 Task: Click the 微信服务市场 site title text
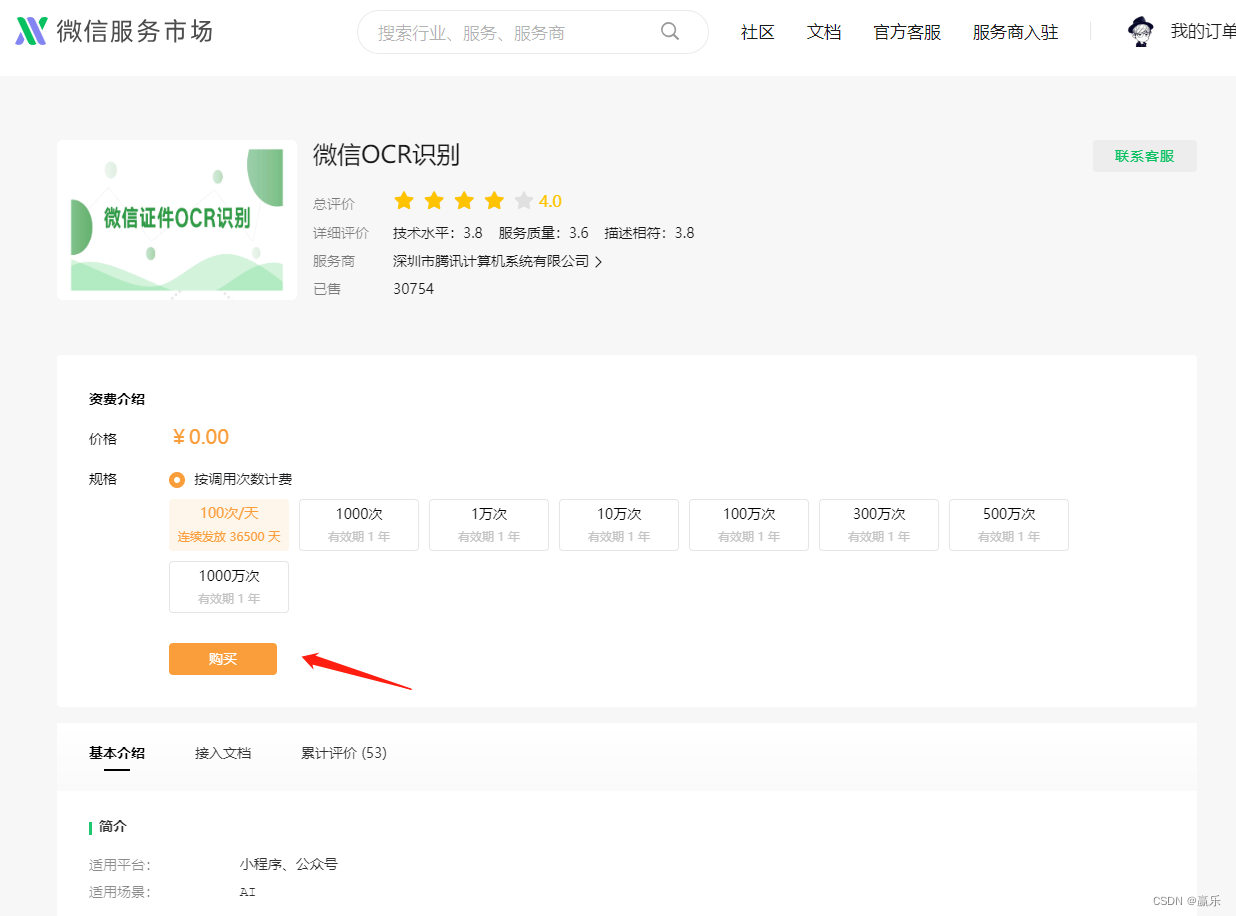point(134,31)
